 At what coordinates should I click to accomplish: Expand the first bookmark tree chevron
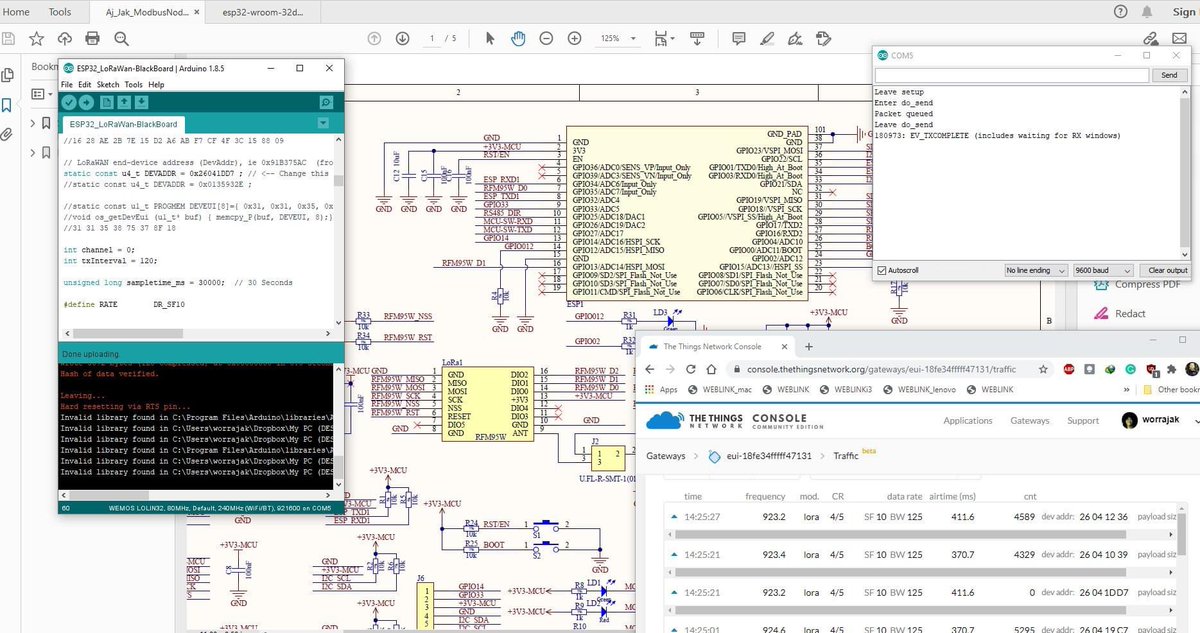(x=33, y=124)
